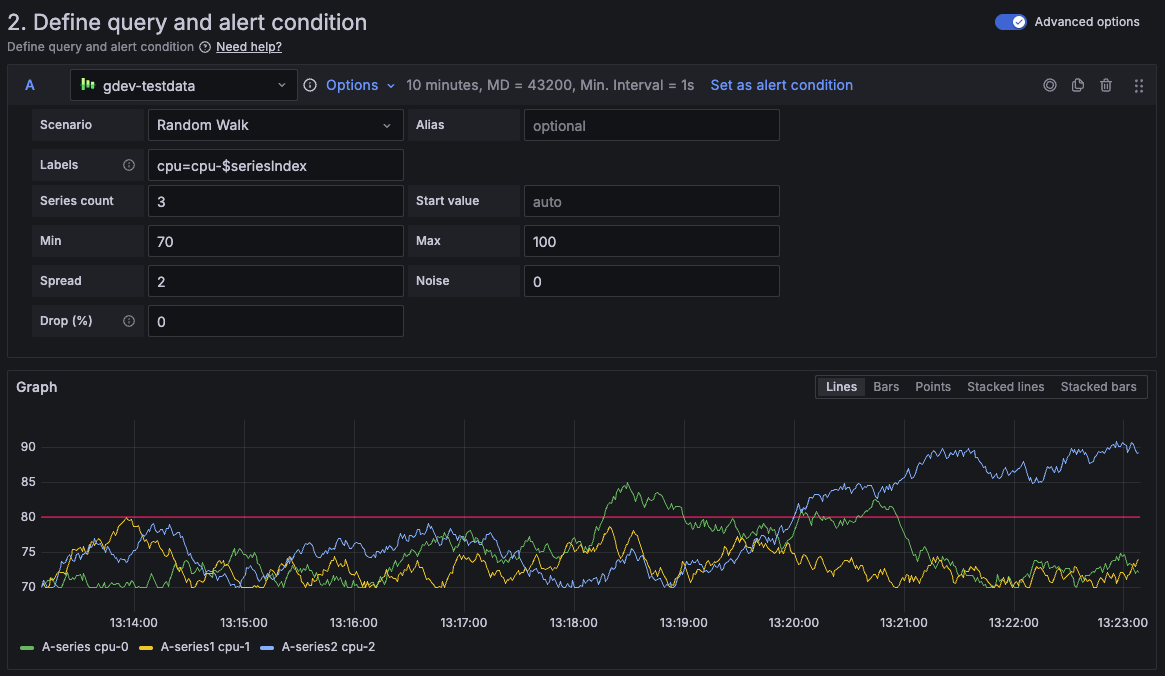
Task: Delete the query with the trash icon
Action: click(x=1105, y=85)
